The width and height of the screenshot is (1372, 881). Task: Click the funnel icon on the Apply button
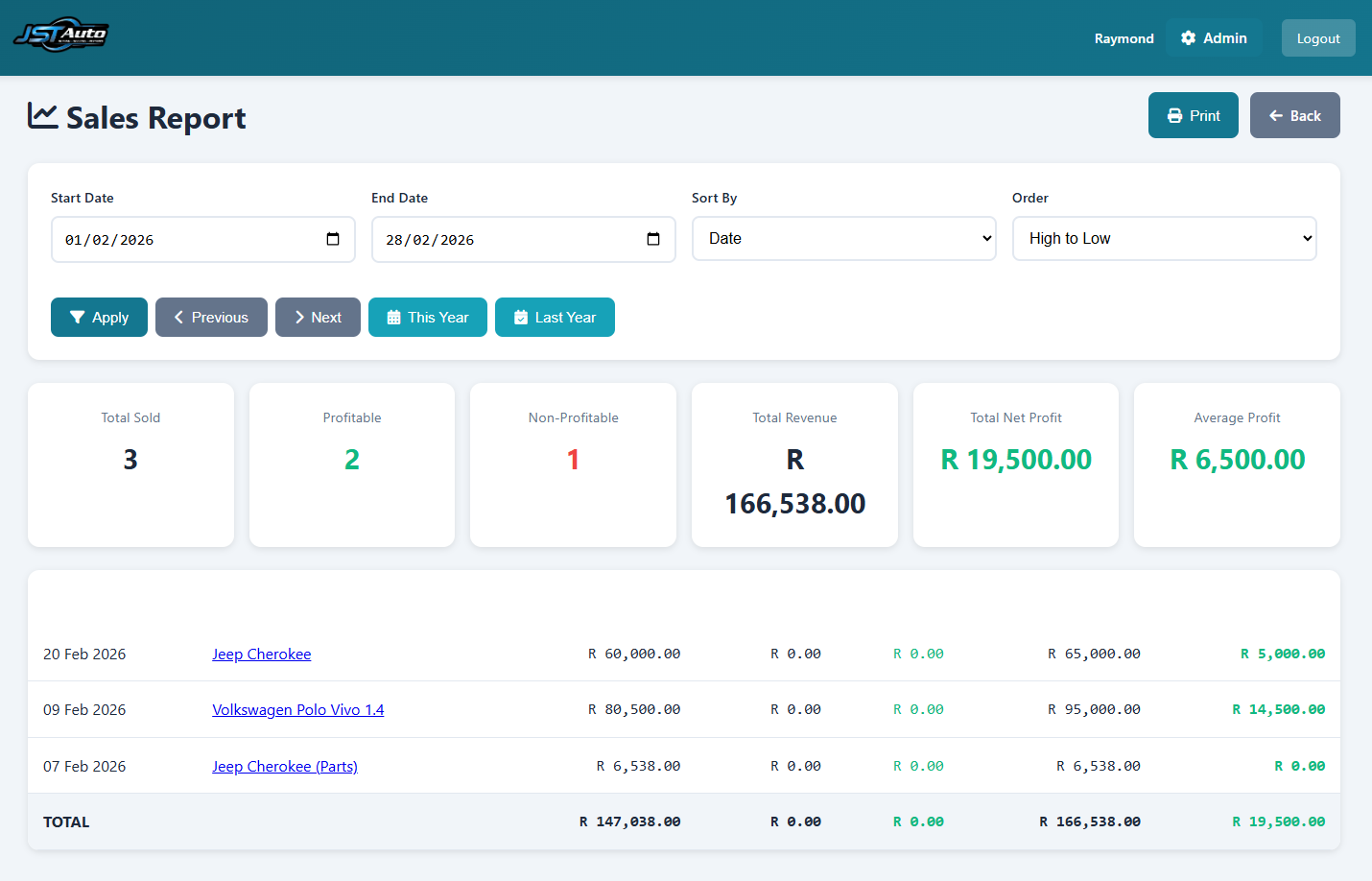pyautogui.click(x=78, y=317)
